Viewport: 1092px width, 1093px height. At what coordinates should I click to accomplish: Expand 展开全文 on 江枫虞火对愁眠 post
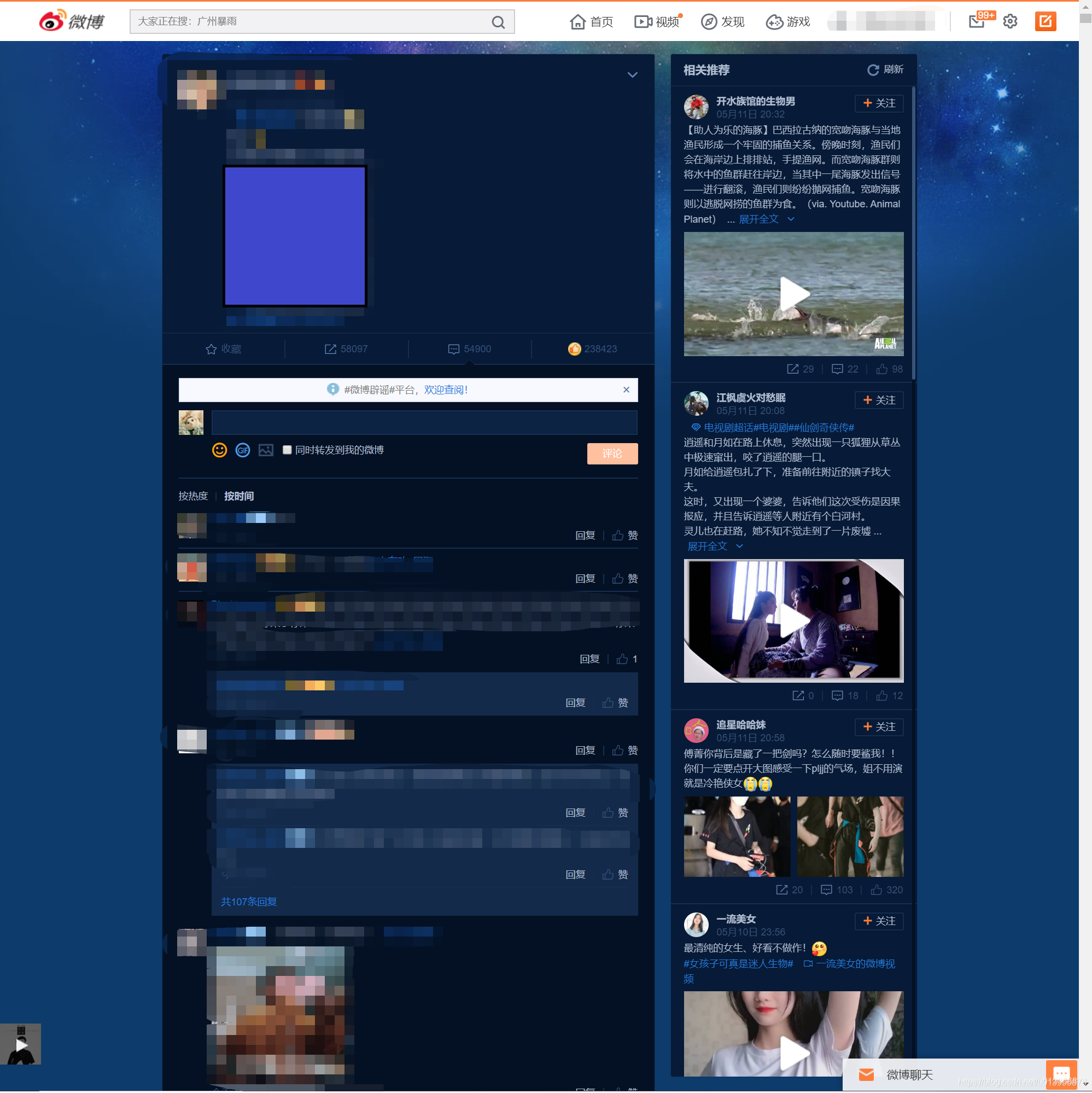point(708,546)
